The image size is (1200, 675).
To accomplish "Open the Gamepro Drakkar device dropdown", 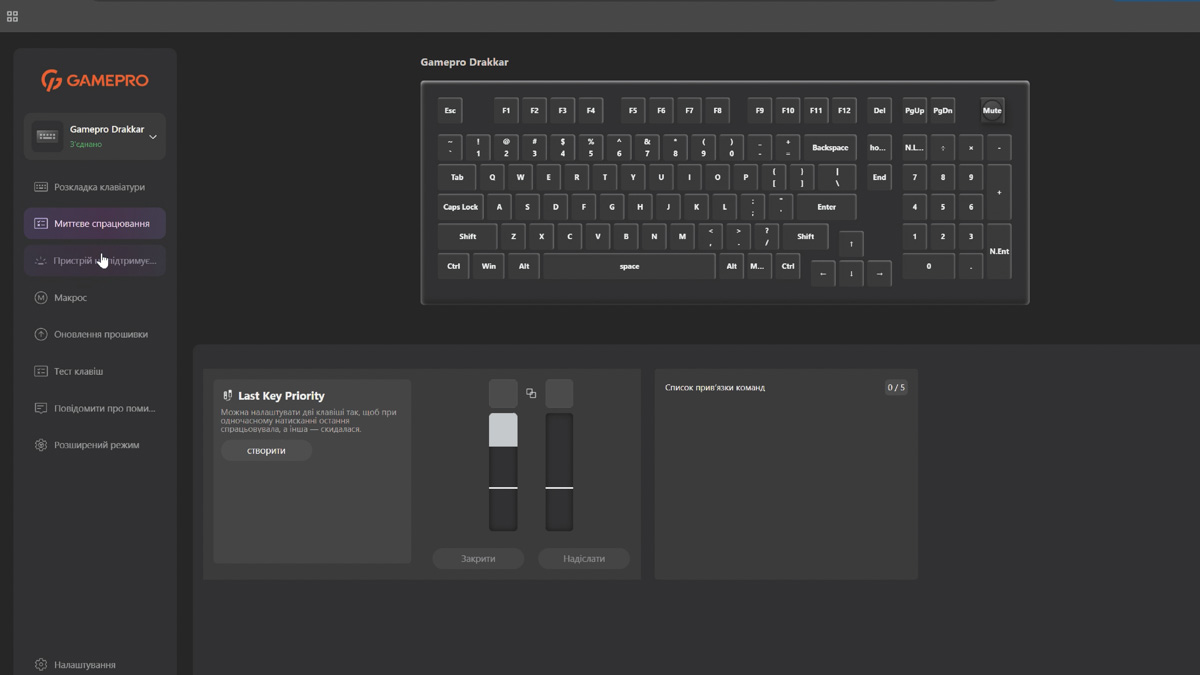I will [x=95, y=136].
